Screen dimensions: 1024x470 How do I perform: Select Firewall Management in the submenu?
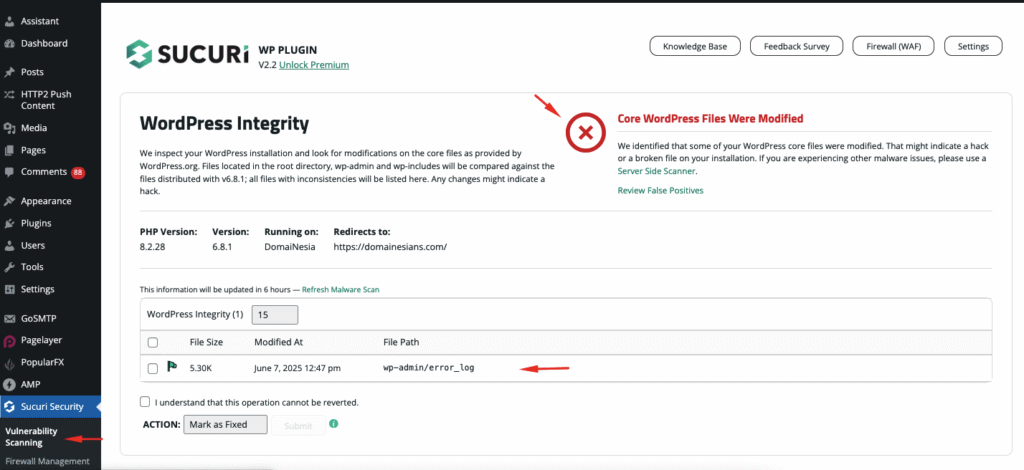(47, 461)
